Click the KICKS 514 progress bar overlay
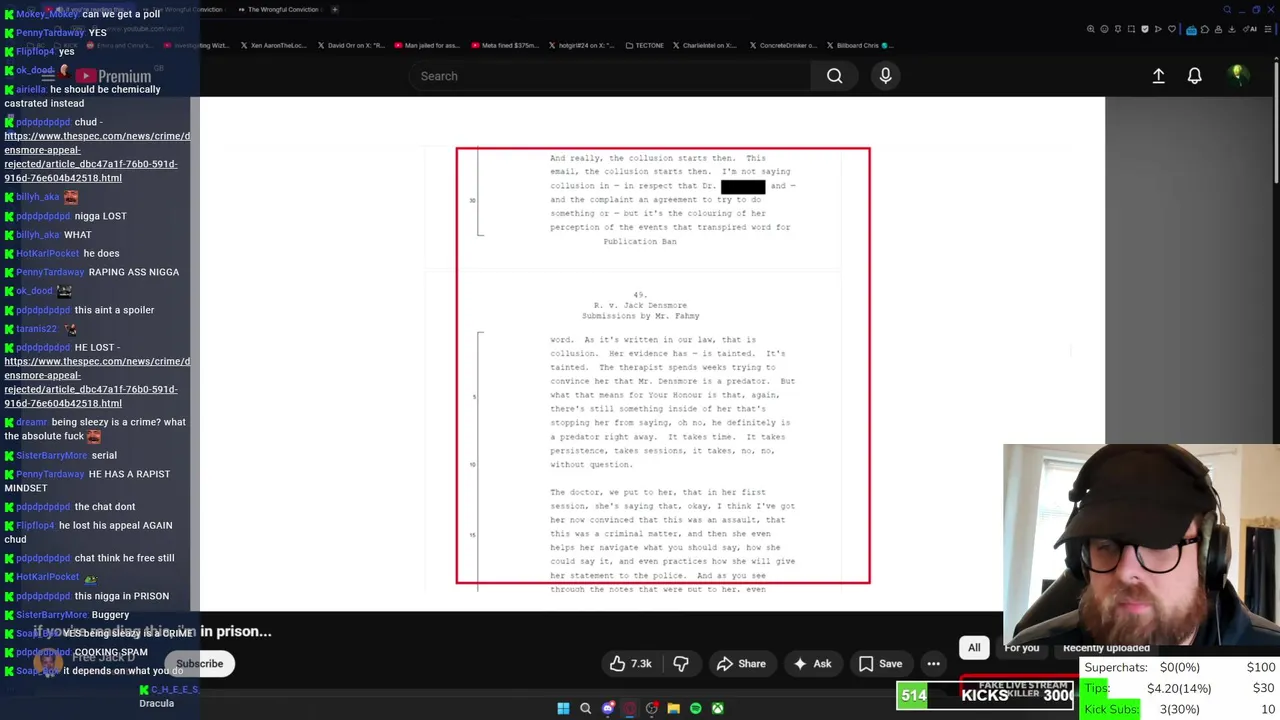Image resolution: width=1280 pixels, height=720 pixels. coord(985,695)
